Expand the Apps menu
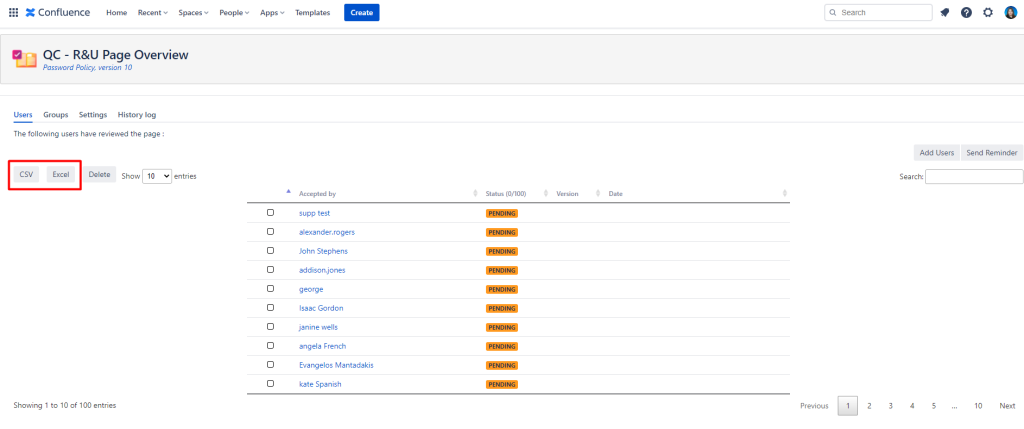This screenshot has height=429, width=1024. click(272, 13)
